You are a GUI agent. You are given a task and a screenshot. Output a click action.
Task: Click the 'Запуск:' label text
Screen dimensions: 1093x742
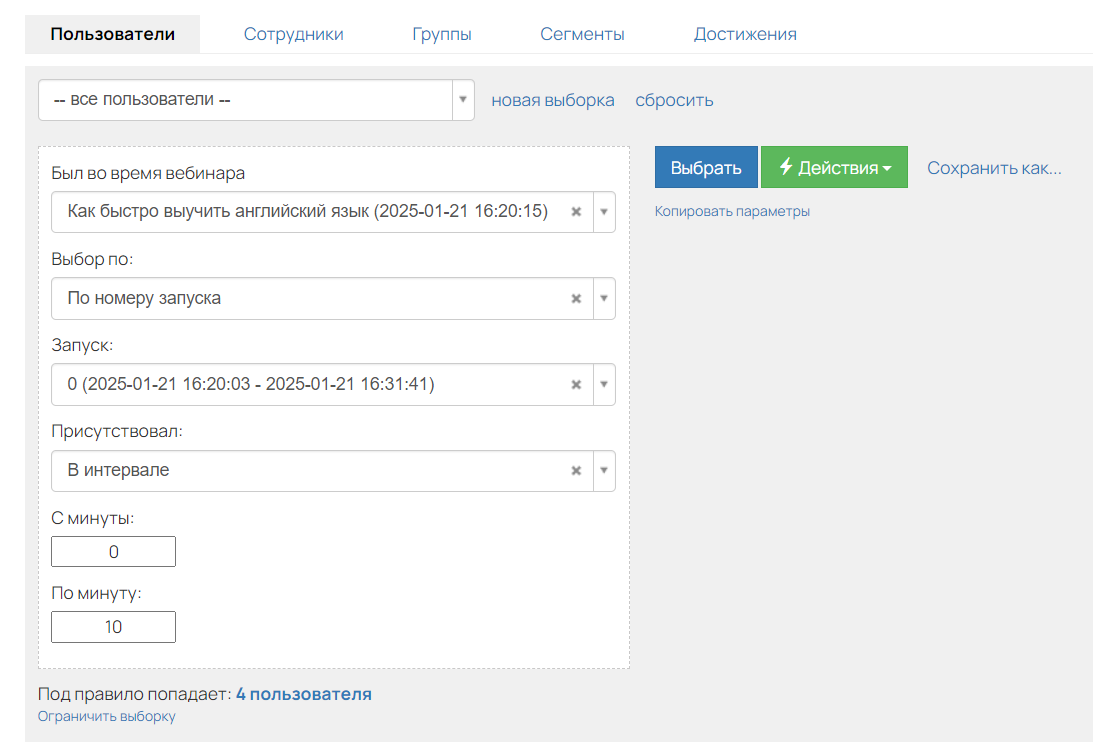82,345
